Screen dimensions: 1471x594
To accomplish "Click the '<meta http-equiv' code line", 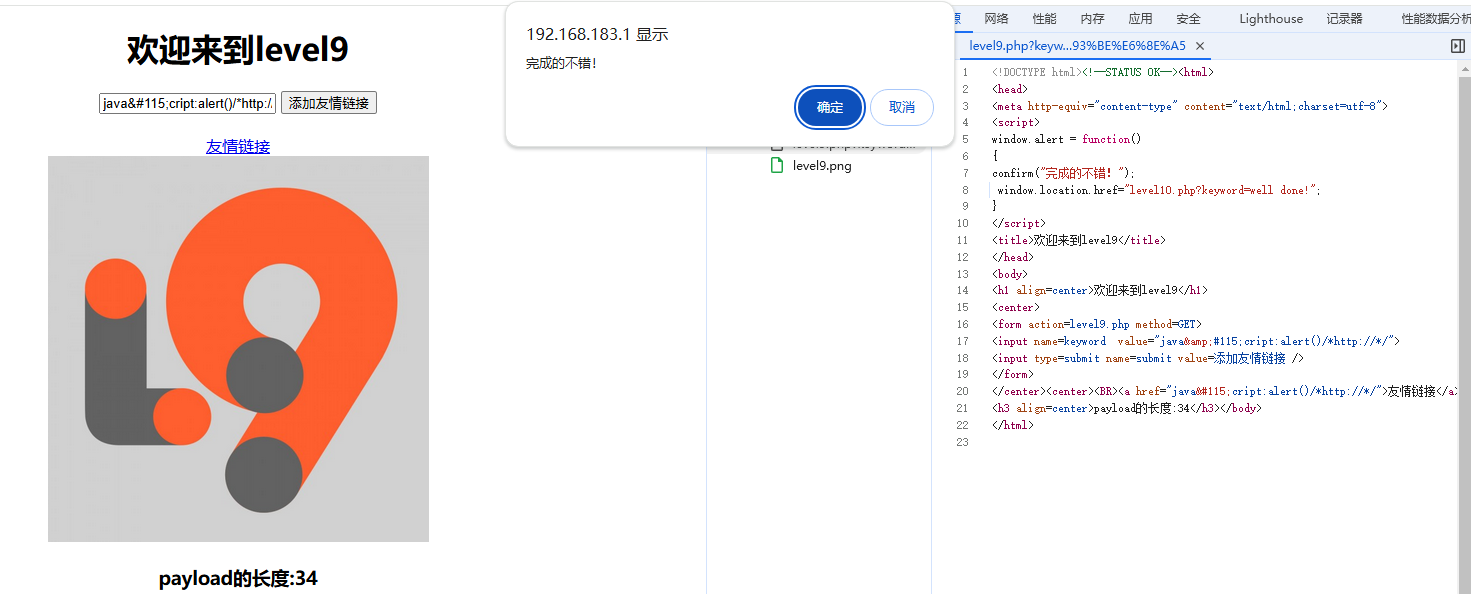I will pyautogui.click(x=1190, y=106).
